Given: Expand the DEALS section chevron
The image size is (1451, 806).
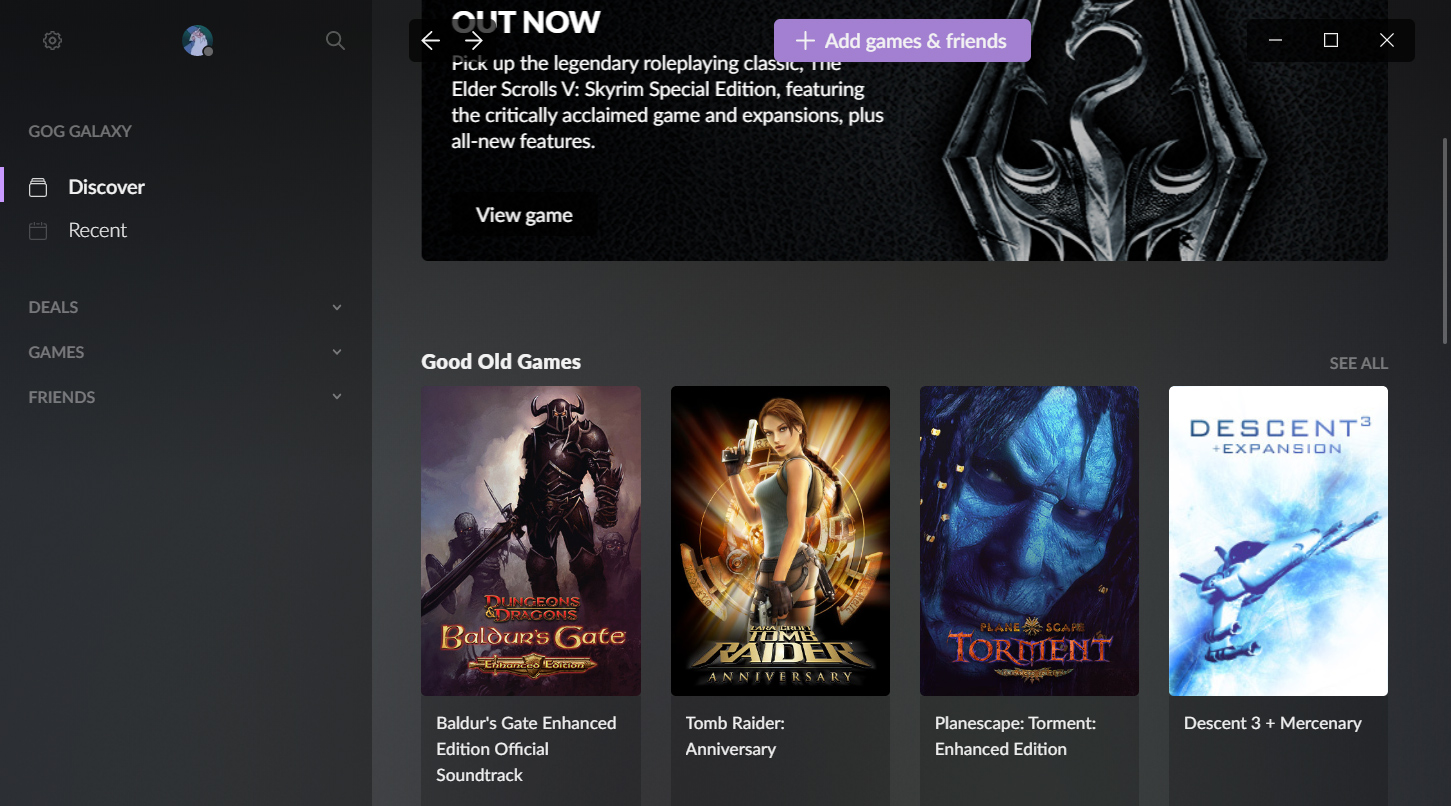Looking at the screenshot, I should pyautogui.click(x=337, y=307).
